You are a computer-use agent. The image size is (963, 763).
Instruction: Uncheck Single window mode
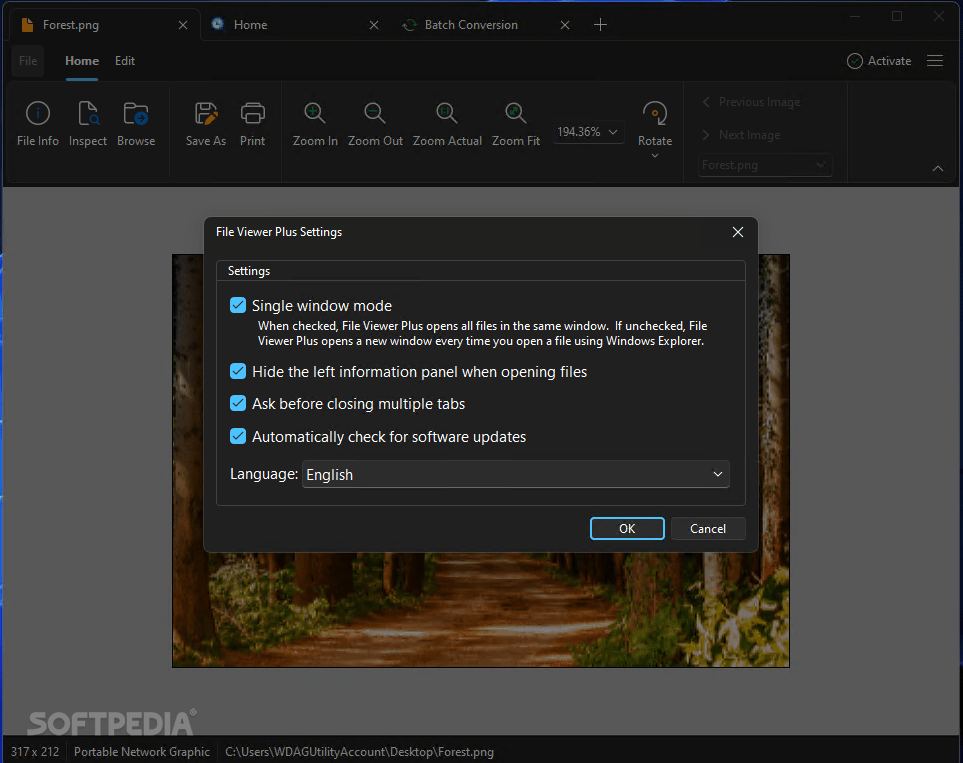click(x=238, y=305)
